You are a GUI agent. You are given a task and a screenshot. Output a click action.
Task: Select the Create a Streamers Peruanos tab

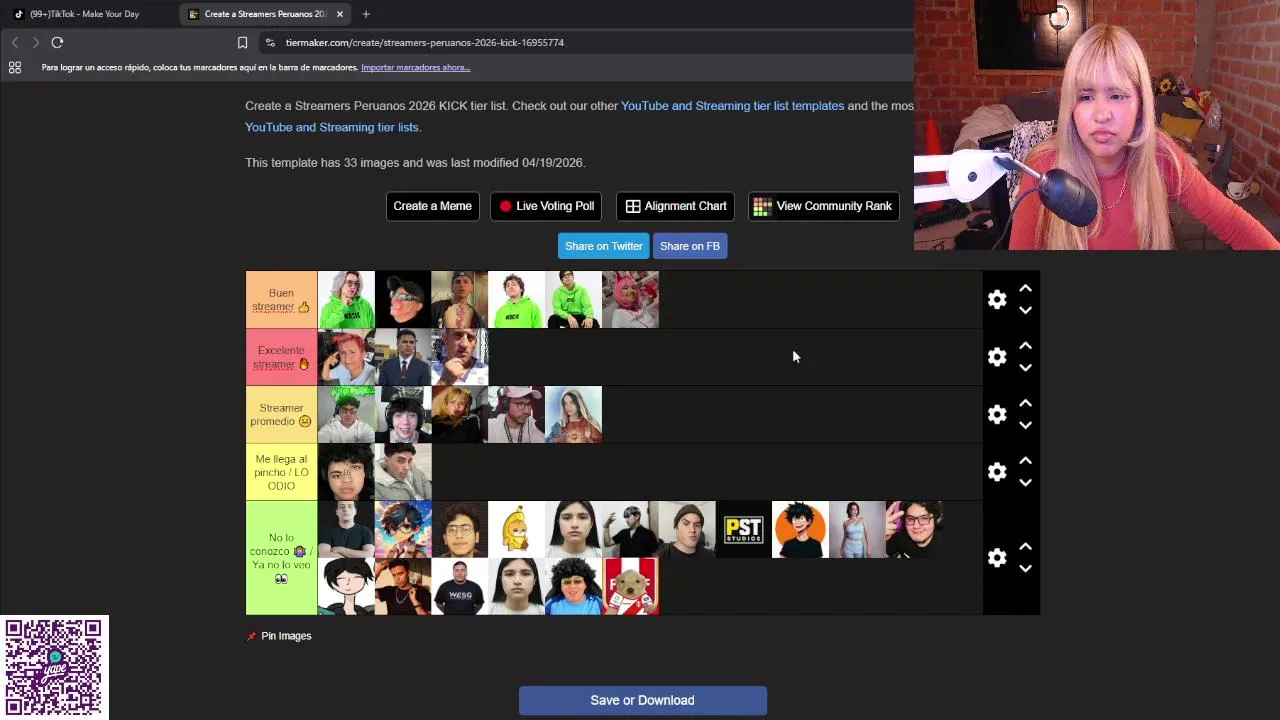pos(266,14)
